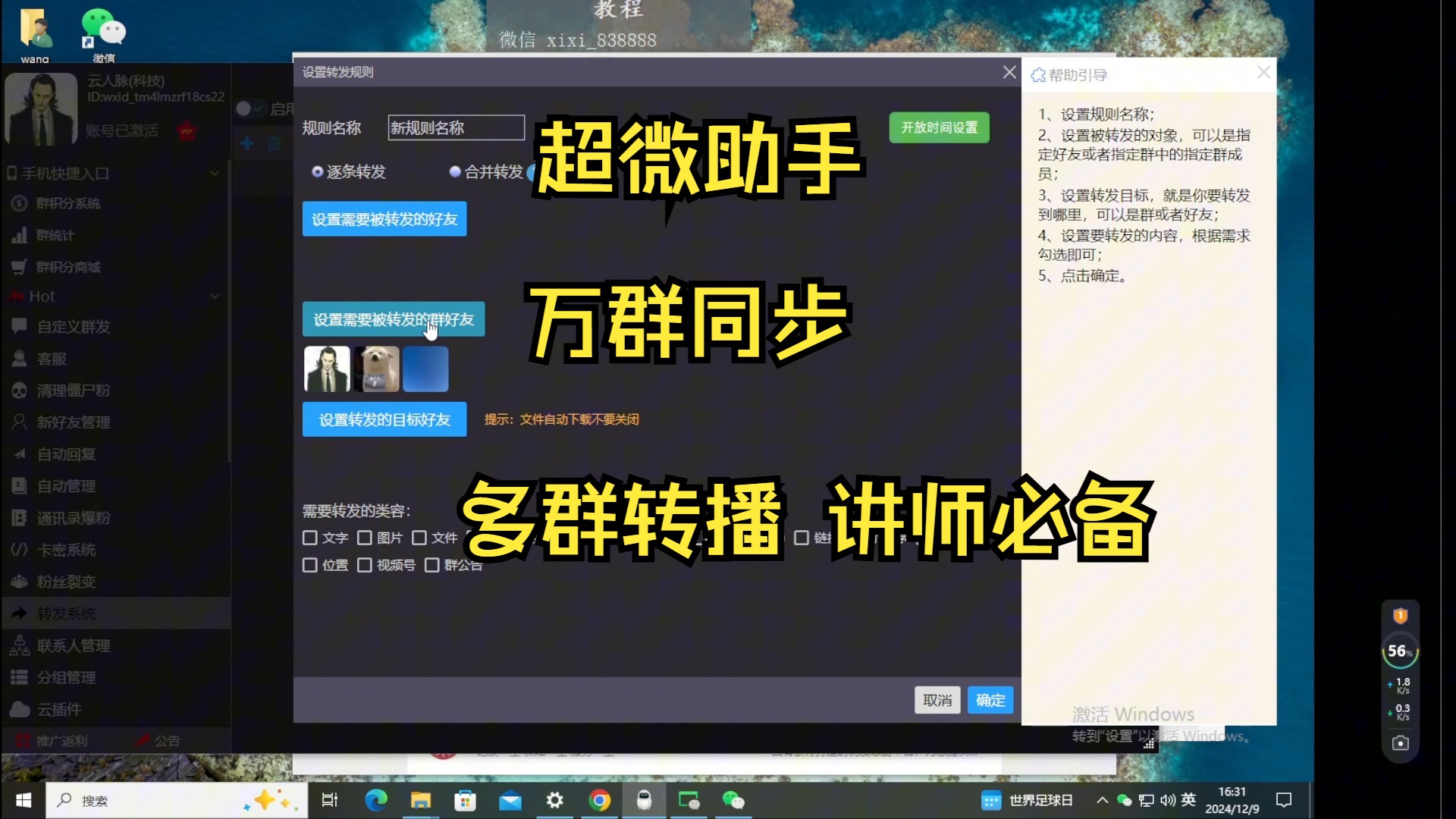Go to 联系人管理 sidebar item
The image size is (1456, 819).
tap(74, 646)
